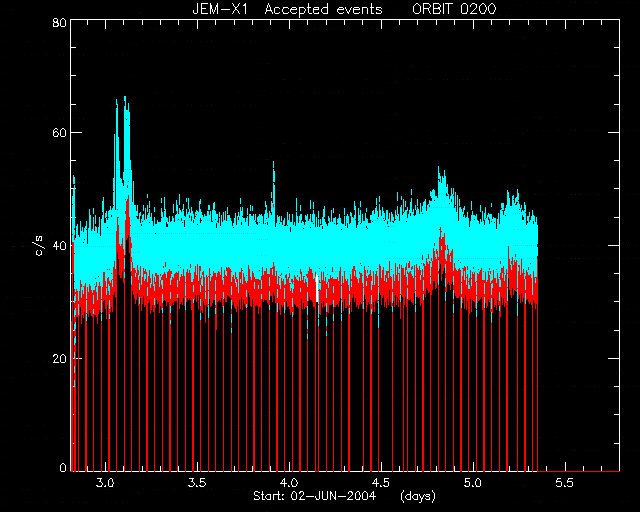This screenshot has width=640, height=512.
Task: Click the x-axis tick label 4.0
Action: point(289,483)
